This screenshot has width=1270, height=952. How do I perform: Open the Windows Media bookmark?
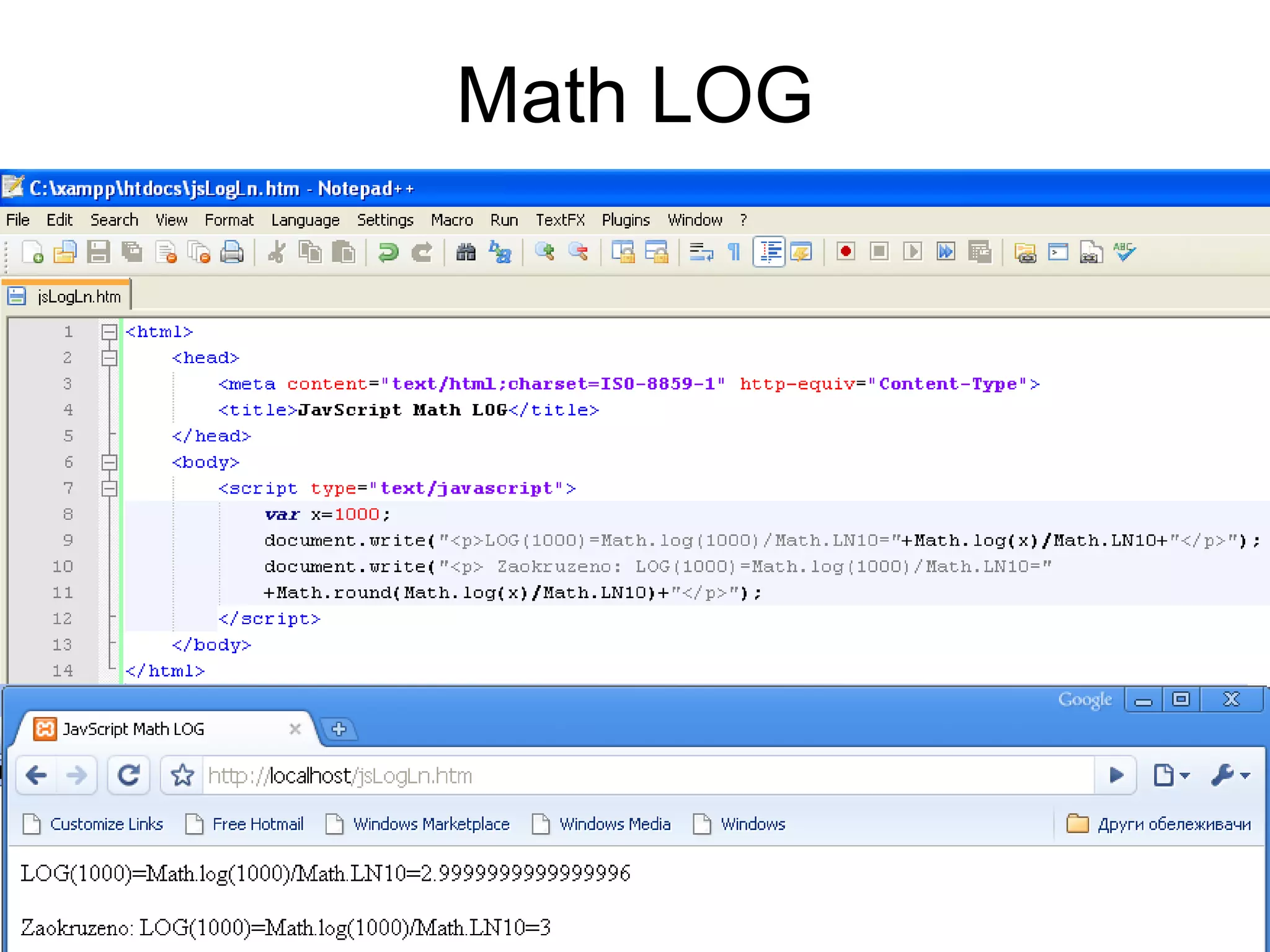coord(602,824)
